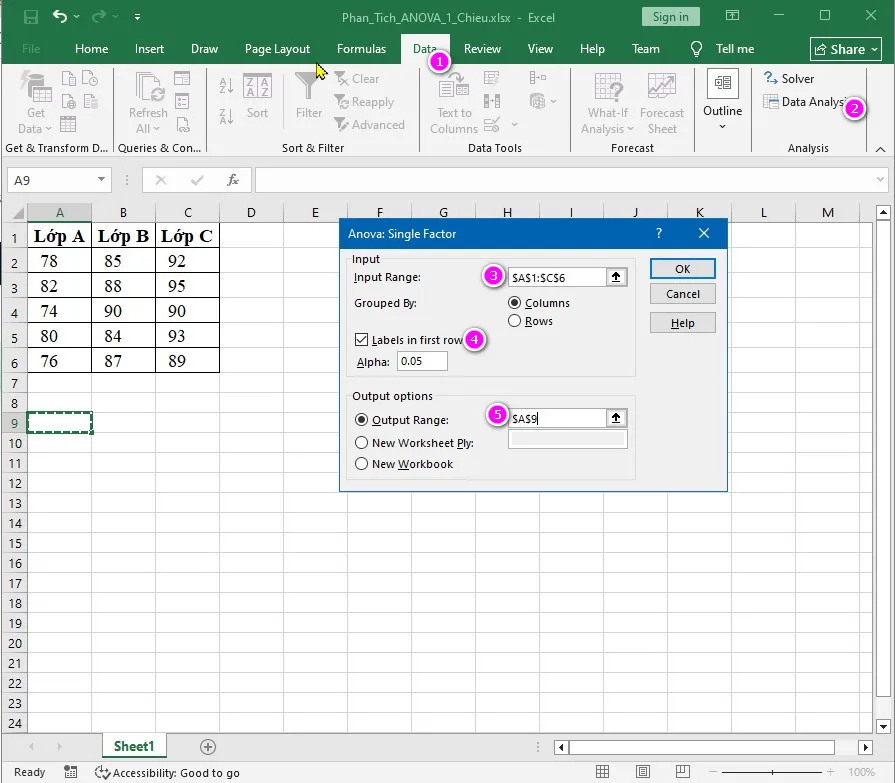The width and height of the screenshot is (895, 783).
Task: Click the Input Range selector arrow
Action: (618, 278)
